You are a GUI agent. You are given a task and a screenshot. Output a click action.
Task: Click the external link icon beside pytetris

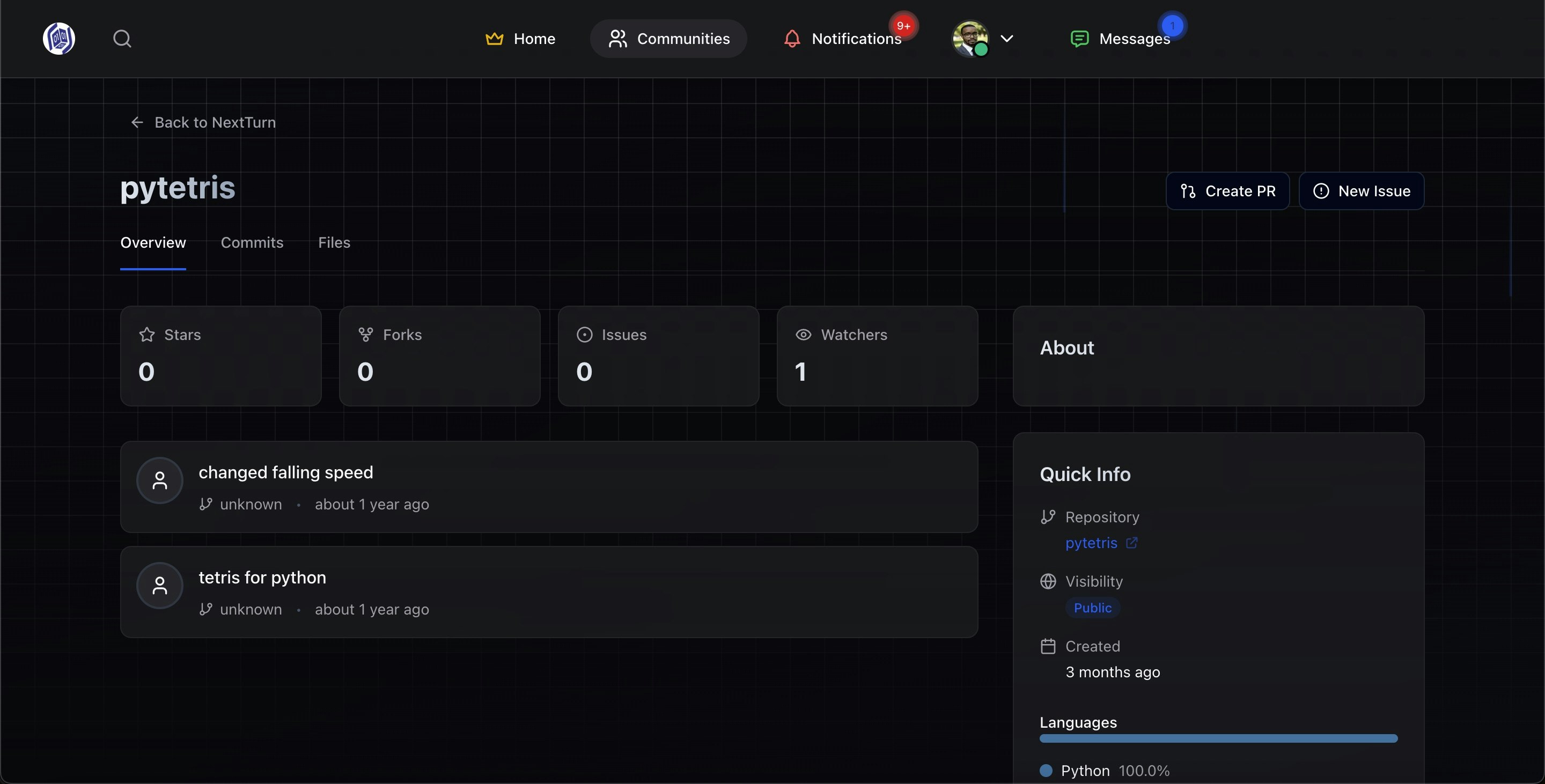click(1131, 543)
